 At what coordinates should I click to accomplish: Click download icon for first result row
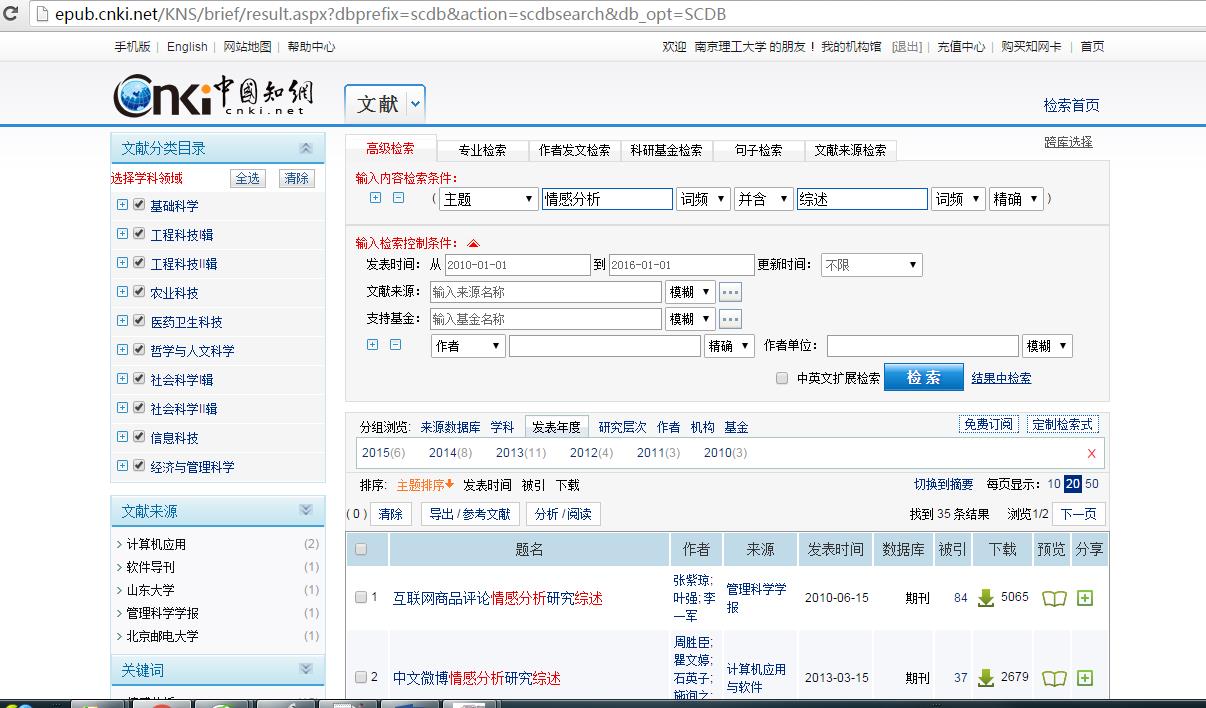986,598
